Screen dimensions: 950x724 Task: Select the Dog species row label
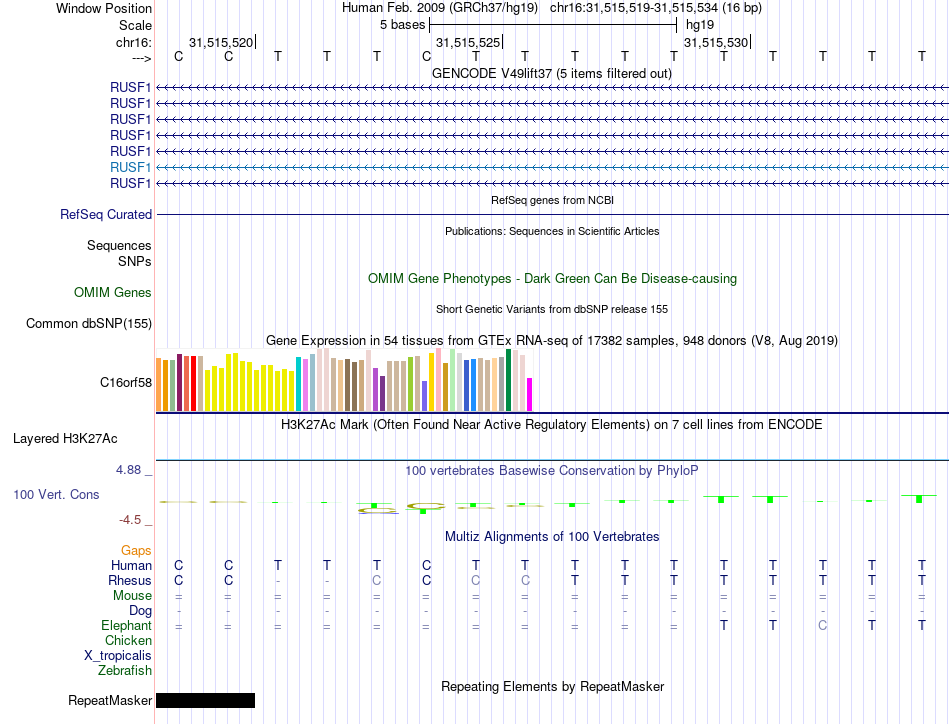tap(140, 611)
